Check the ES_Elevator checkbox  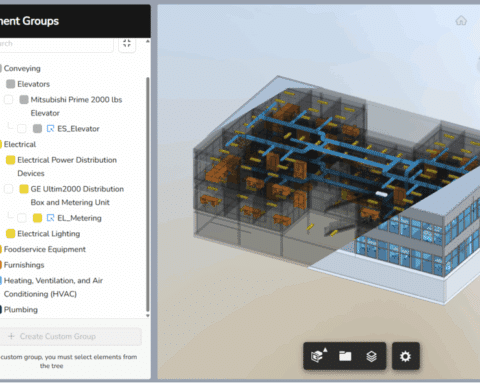click(22, 129)
